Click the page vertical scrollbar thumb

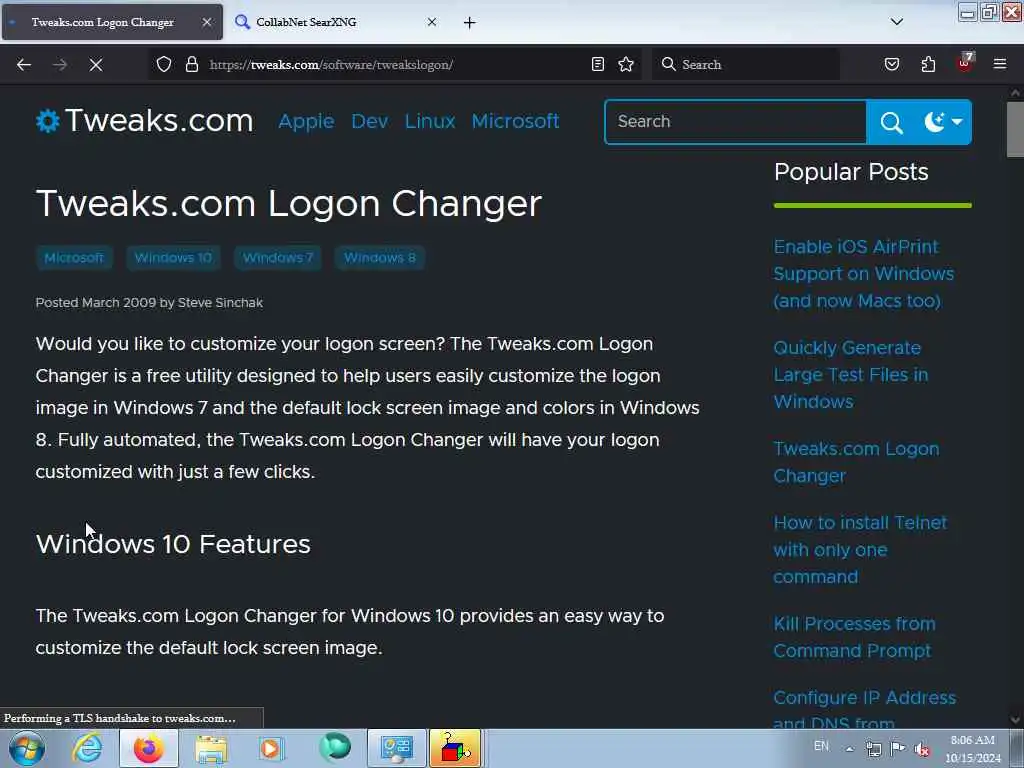tap(1015, 129)
